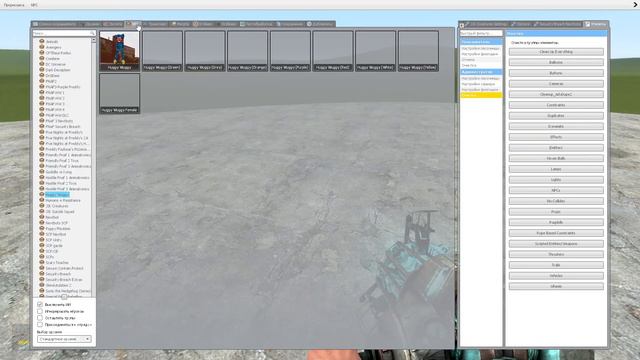
Task: Enable the 'Оставлять трупы' checkbox
Action: (x=40, y=318)
